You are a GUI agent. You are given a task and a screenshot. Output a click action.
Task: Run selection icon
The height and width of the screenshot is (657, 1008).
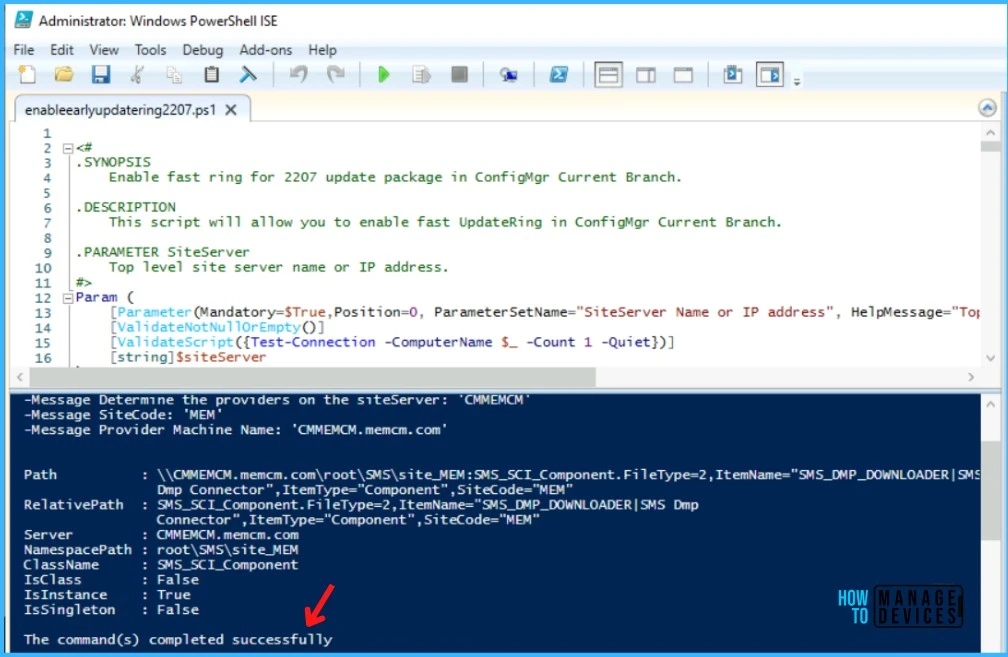point(421,75)
